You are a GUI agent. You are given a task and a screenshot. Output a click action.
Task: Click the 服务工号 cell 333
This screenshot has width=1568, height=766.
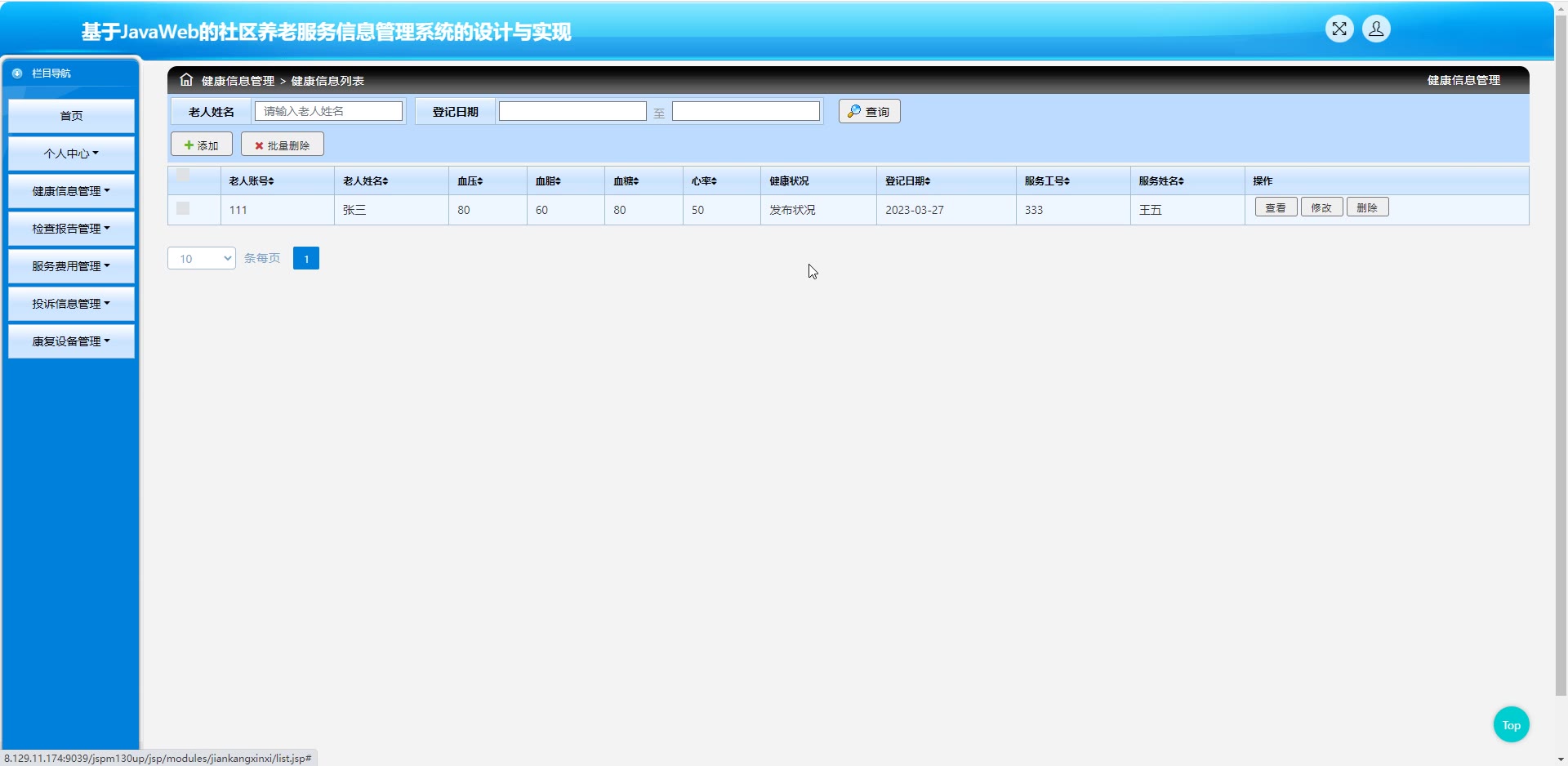click(1034, 210)
